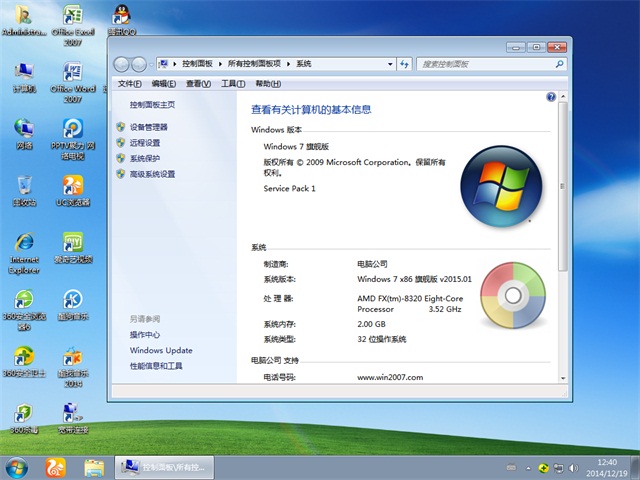Open the file explorer folder on taskbar
This screenshot has height=480, width=640.
point(94,467)
